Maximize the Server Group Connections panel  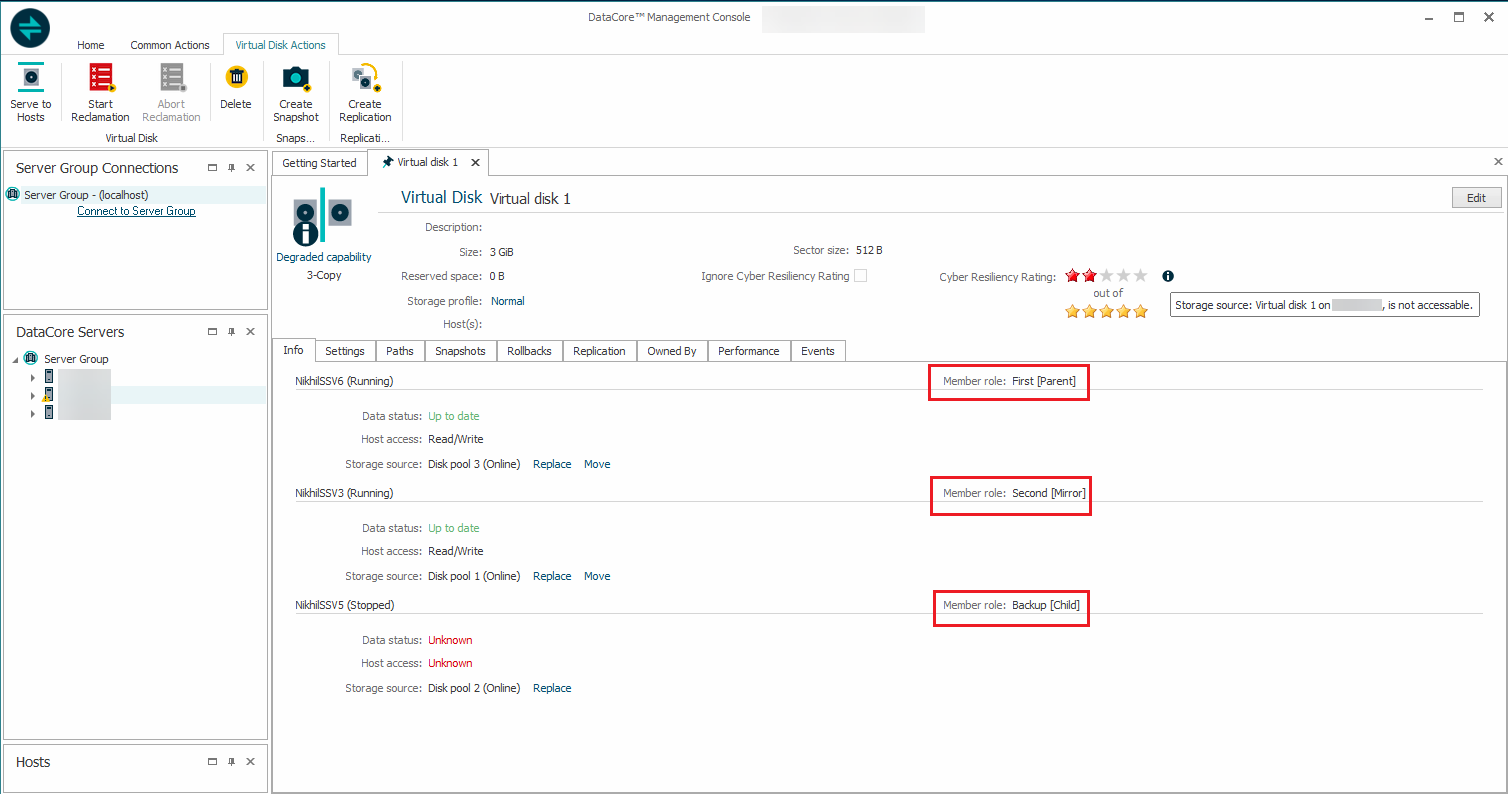click(x=212, y=168)
